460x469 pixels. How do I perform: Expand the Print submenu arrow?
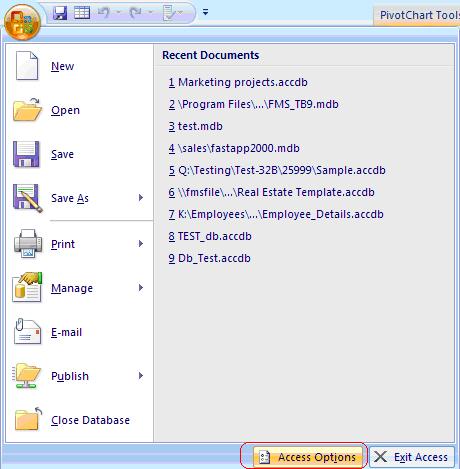tap(141, 244)
